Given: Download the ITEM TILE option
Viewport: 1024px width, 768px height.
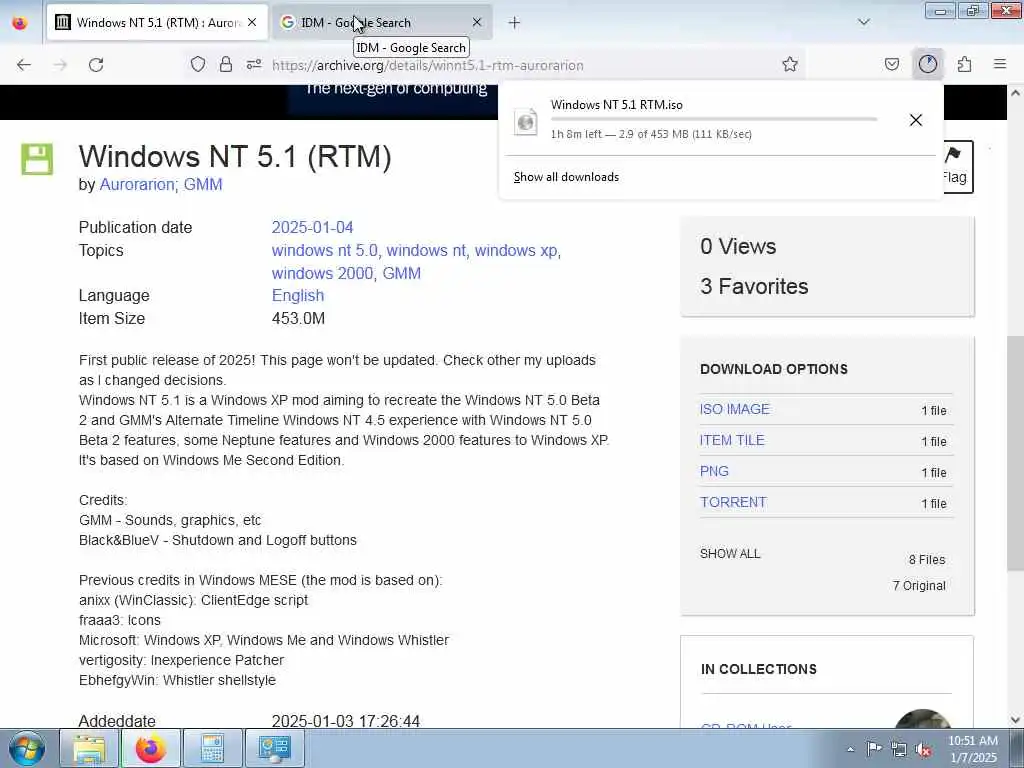Looking at the screenshot, I should (x=732, y=440).
